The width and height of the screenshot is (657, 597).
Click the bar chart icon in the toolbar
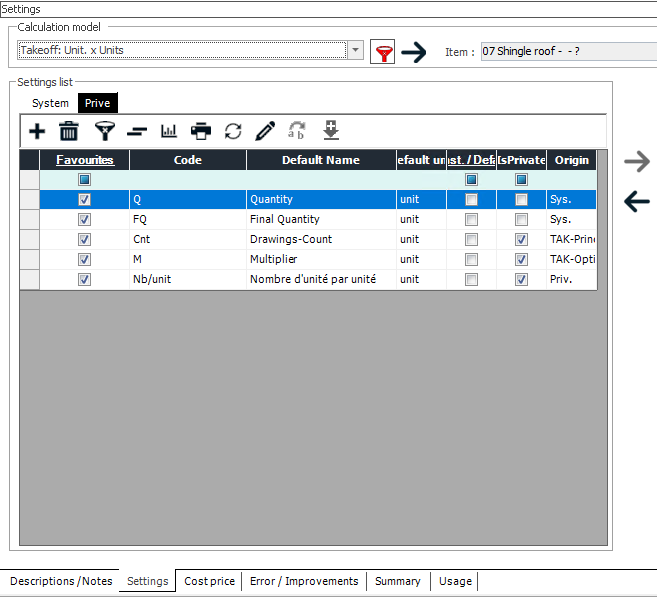tap(169, 131)
